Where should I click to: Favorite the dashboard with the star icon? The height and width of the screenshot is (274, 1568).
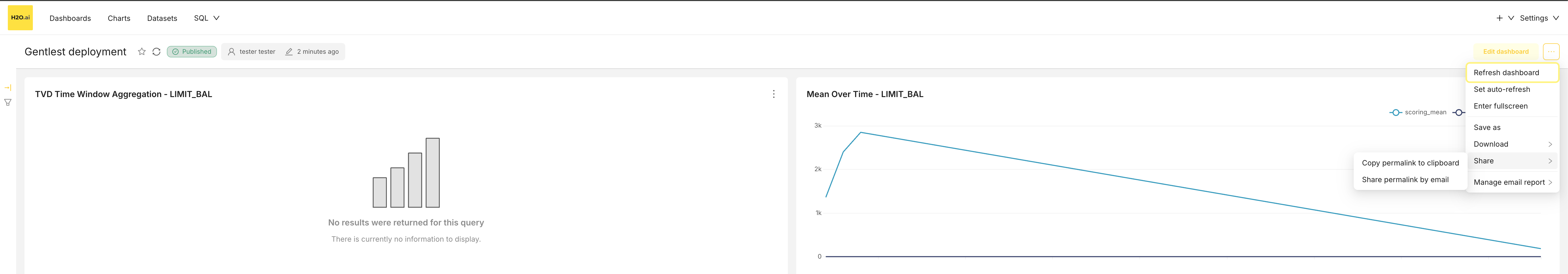(142, 52)
